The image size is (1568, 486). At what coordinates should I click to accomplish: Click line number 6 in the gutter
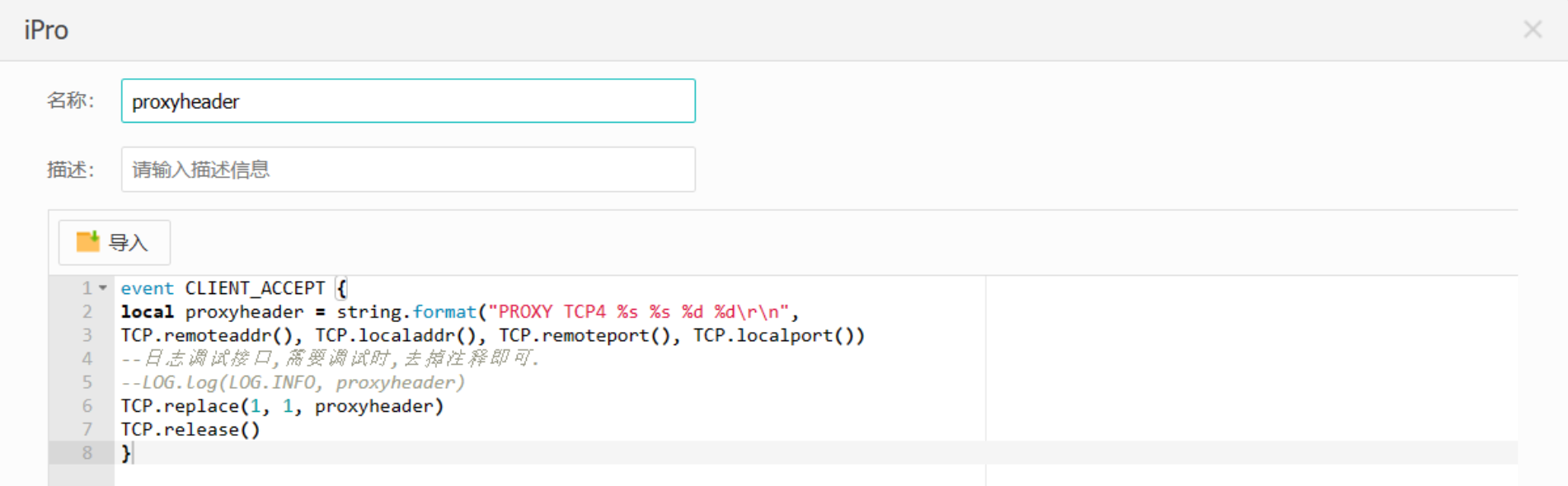click(x=87, y=406)
